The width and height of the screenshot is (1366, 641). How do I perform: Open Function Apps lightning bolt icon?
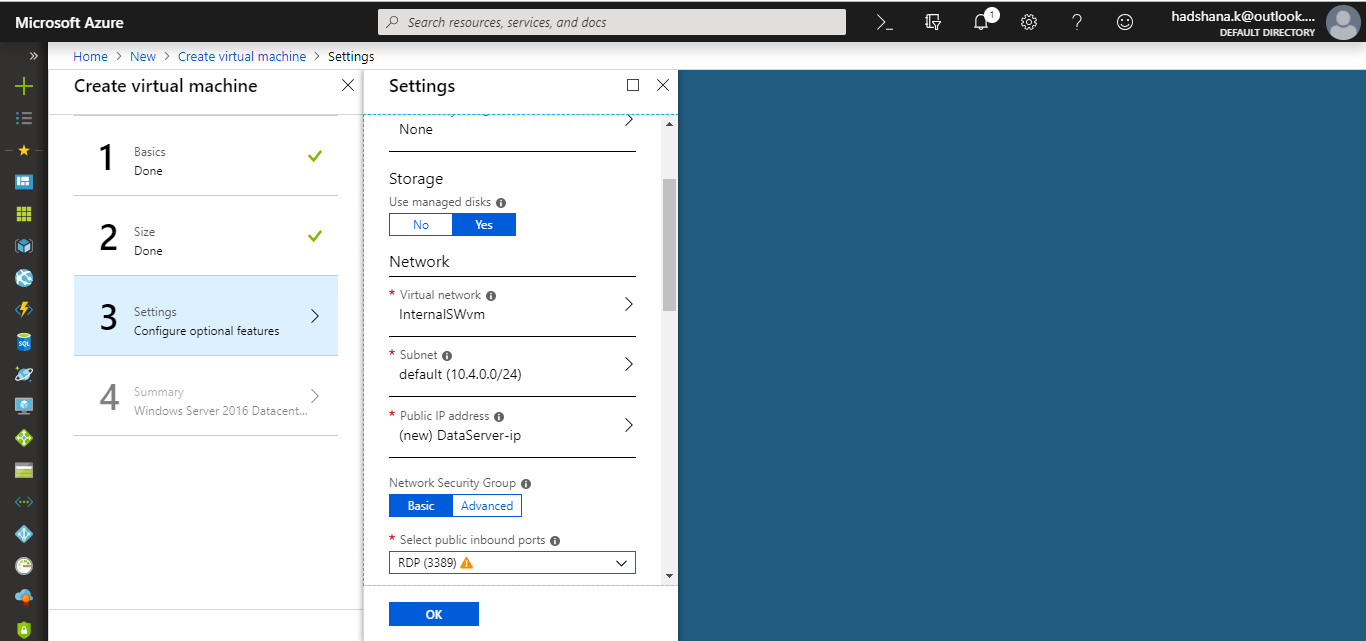[x=24, y=310]
